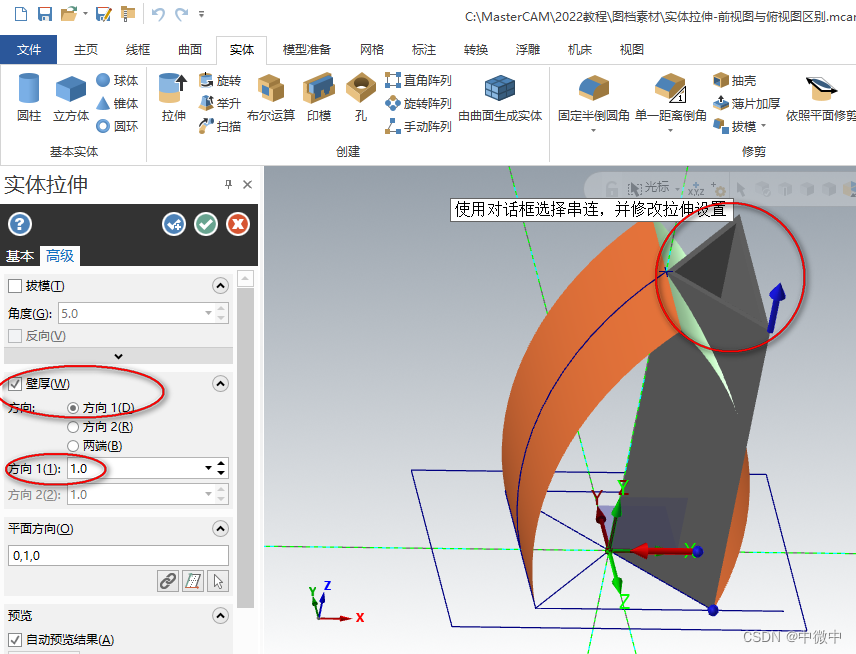The height and width of the screenshot is (654, 856).
Task: Click the blue help question icon
Action: (20, 224)
